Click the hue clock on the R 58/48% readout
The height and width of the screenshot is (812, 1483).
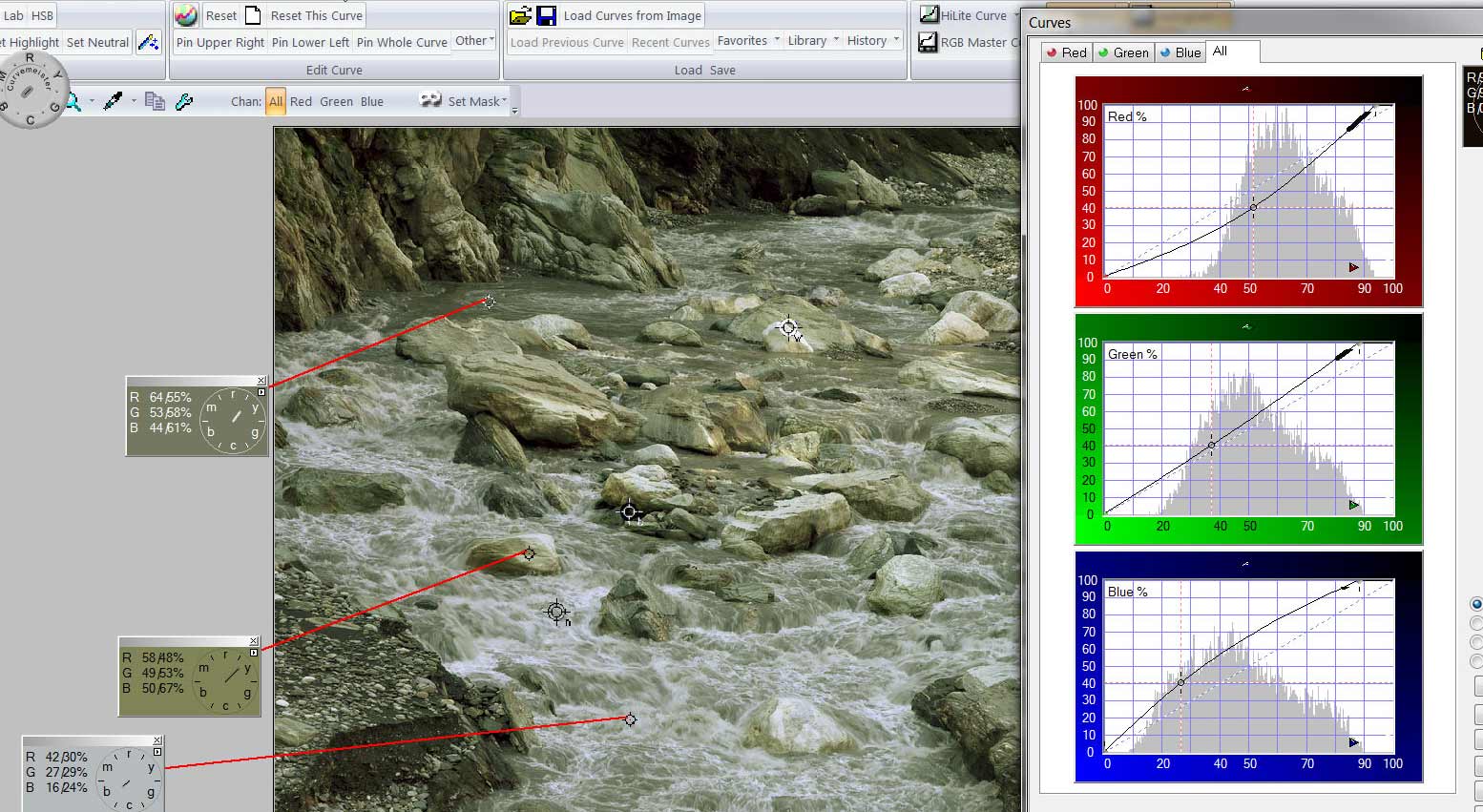(225, 680)
